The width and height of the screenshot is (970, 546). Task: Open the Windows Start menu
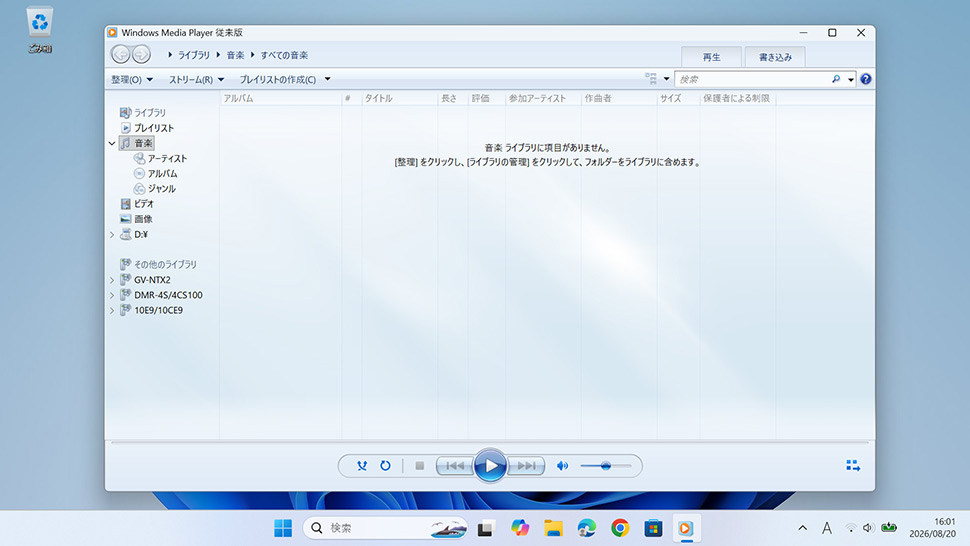283,528
